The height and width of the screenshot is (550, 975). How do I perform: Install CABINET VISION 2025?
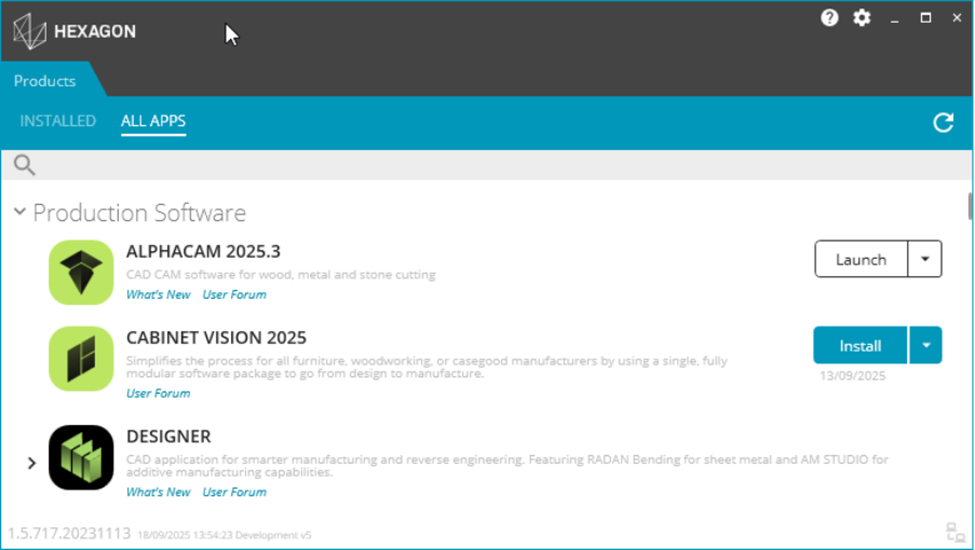coord(860,345)
